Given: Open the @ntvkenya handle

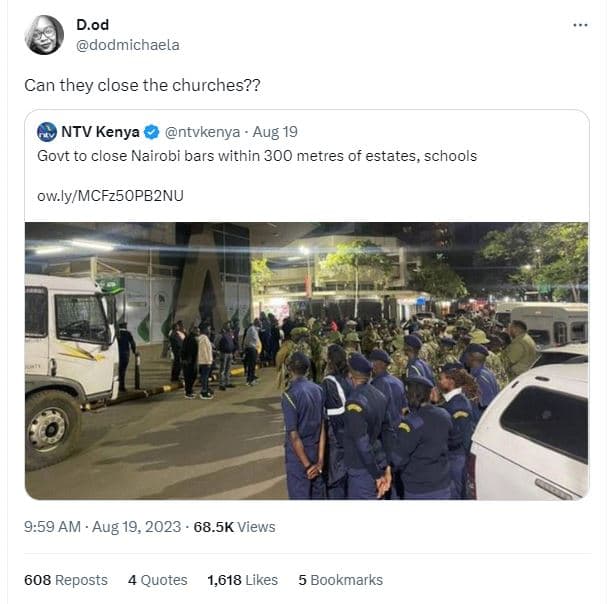Looking at the screenshot, I should [x=201, y=132].
